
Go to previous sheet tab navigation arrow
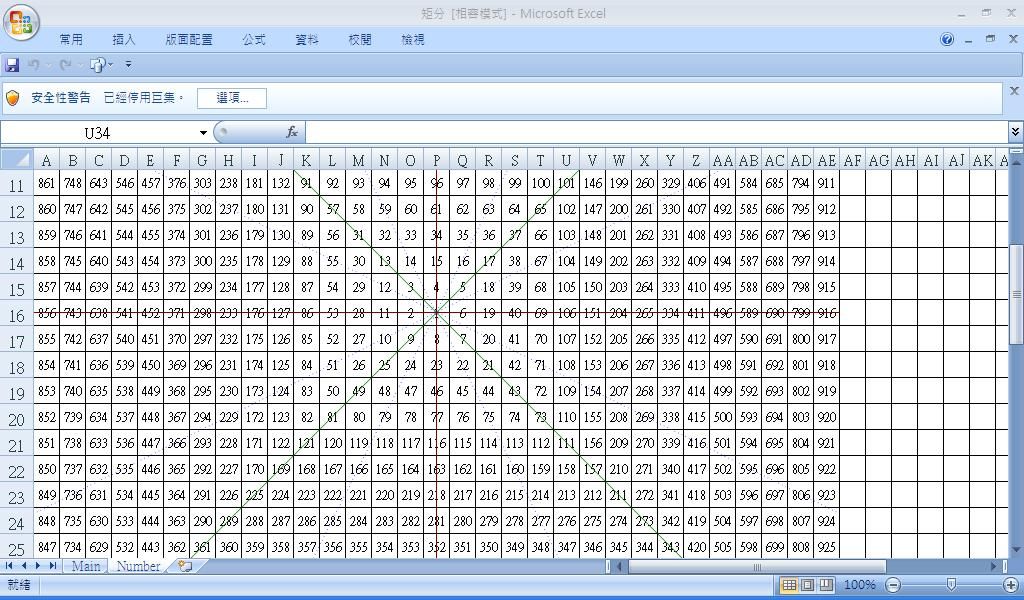point(24,566)
